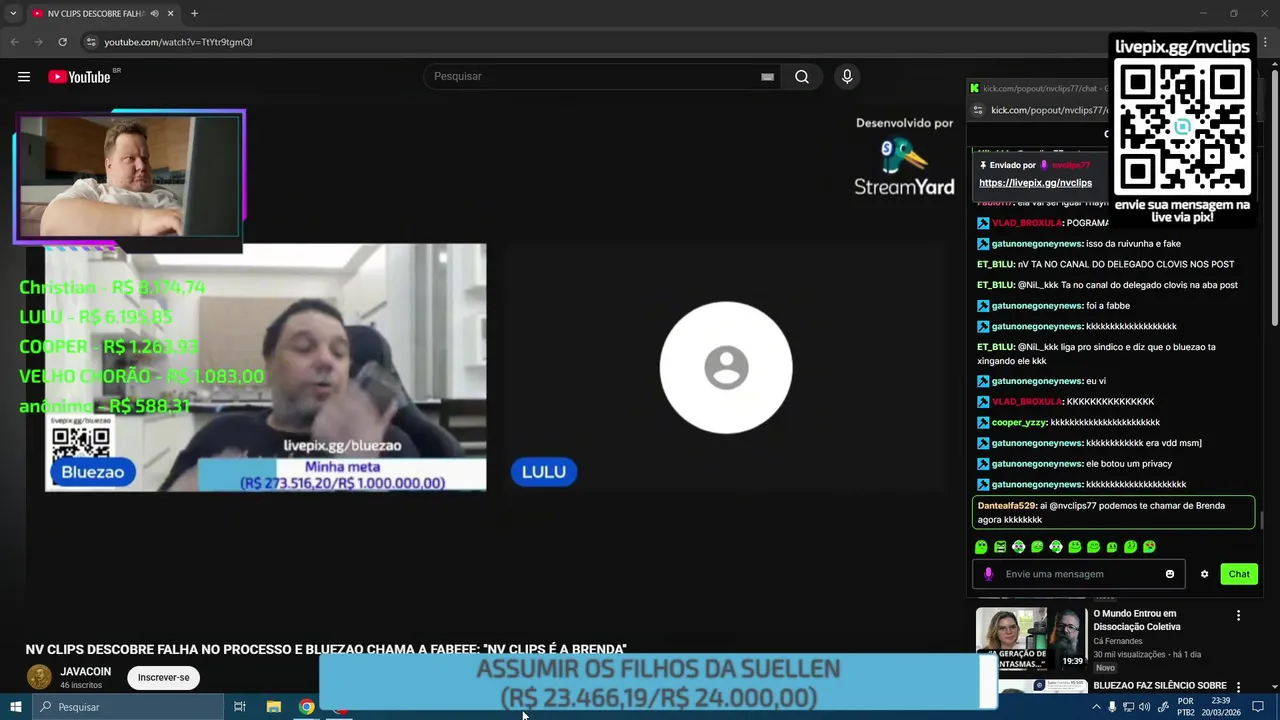Open network status tray icon

(x=1128, y=707)
